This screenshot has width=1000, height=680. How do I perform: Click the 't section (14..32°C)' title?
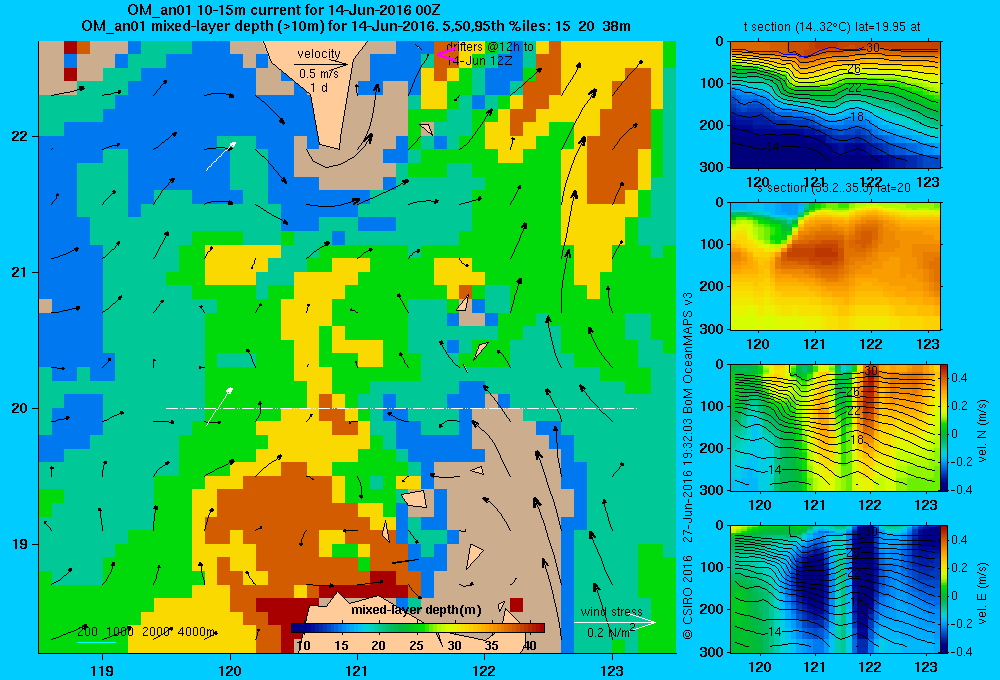[x=797, y=27]
